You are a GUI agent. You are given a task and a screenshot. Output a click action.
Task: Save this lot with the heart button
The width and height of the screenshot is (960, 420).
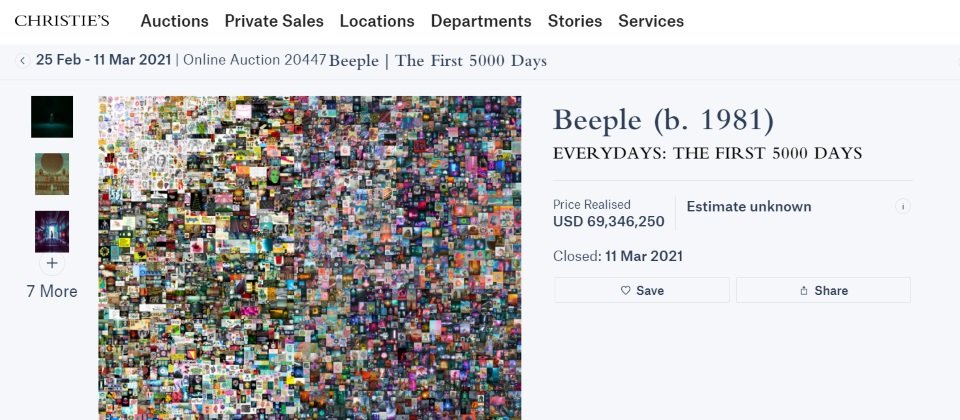point(642,290)
